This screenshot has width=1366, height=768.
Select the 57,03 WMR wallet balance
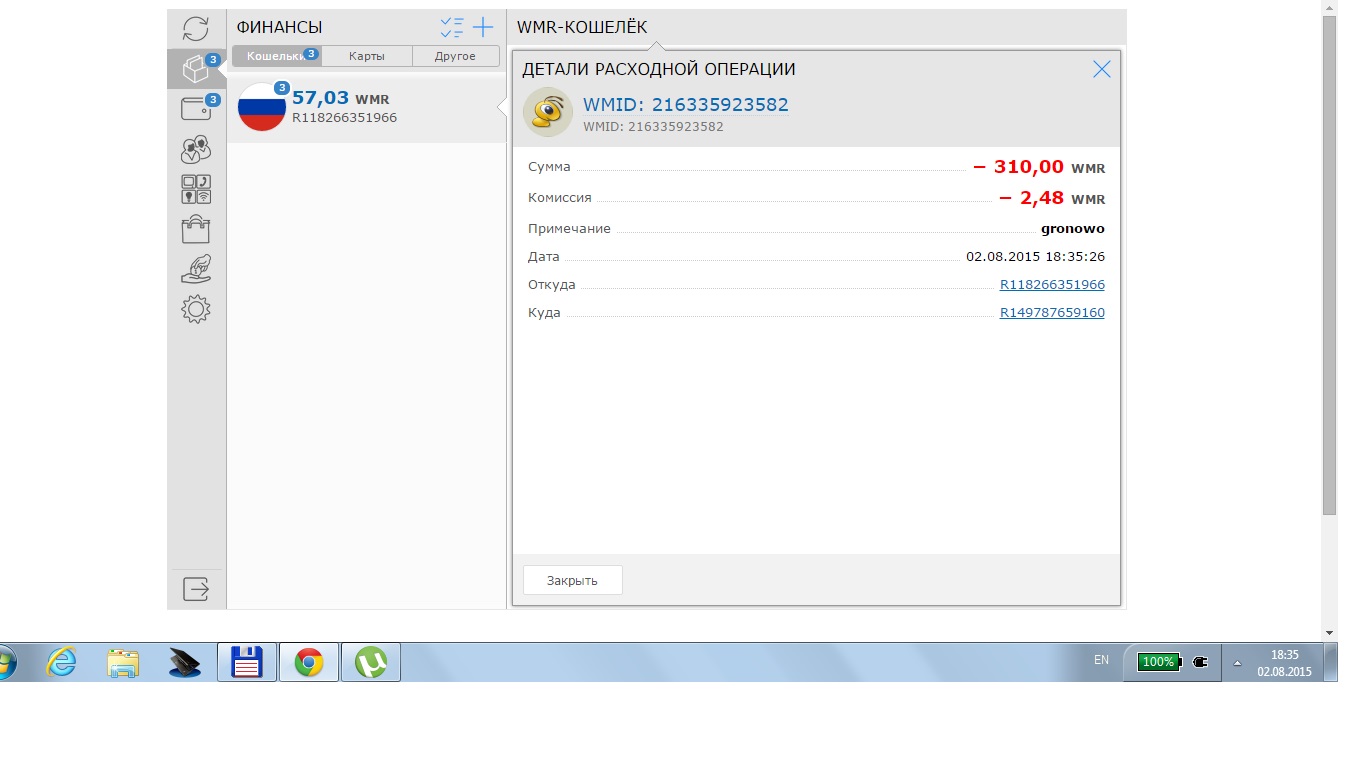341,98
